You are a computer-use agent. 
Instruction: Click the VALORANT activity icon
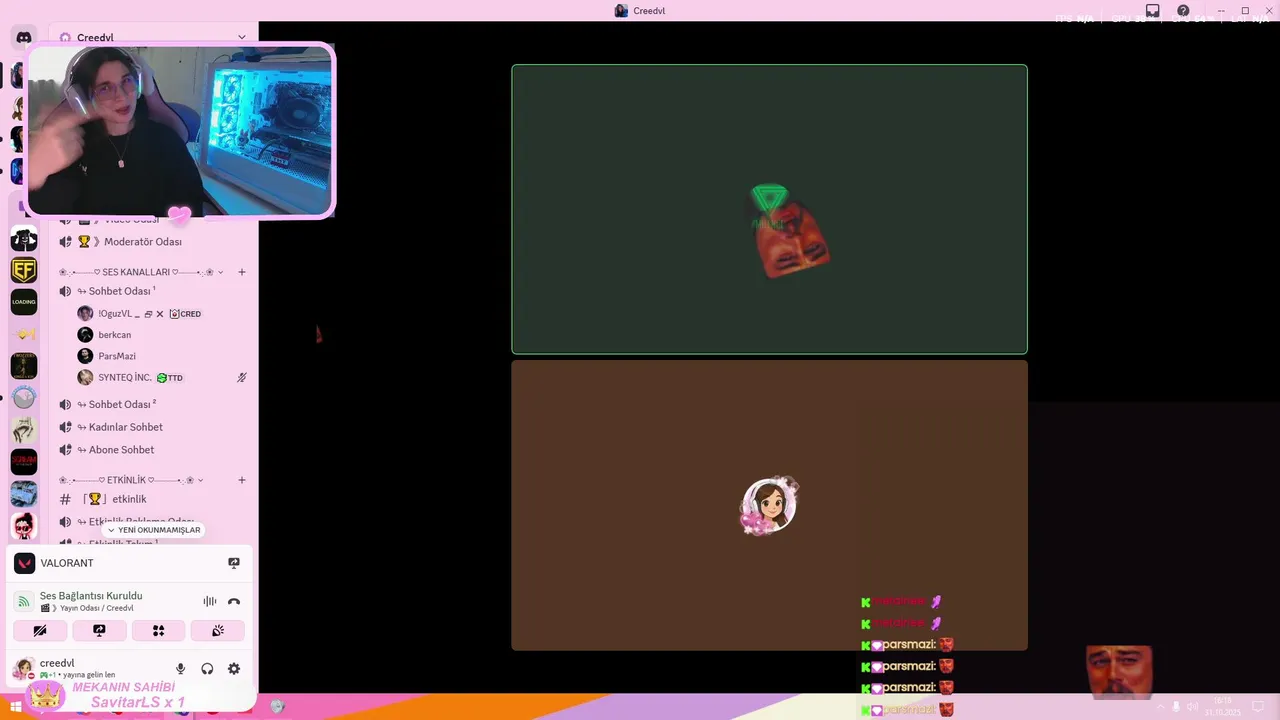click(x=24, y=563)
